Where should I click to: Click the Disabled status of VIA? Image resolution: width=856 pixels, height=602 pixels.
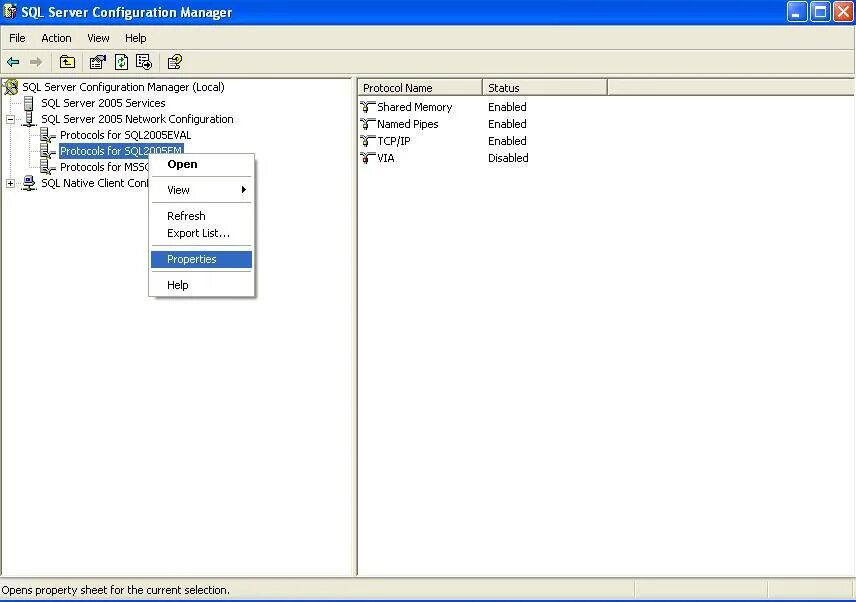click(508, 158)
